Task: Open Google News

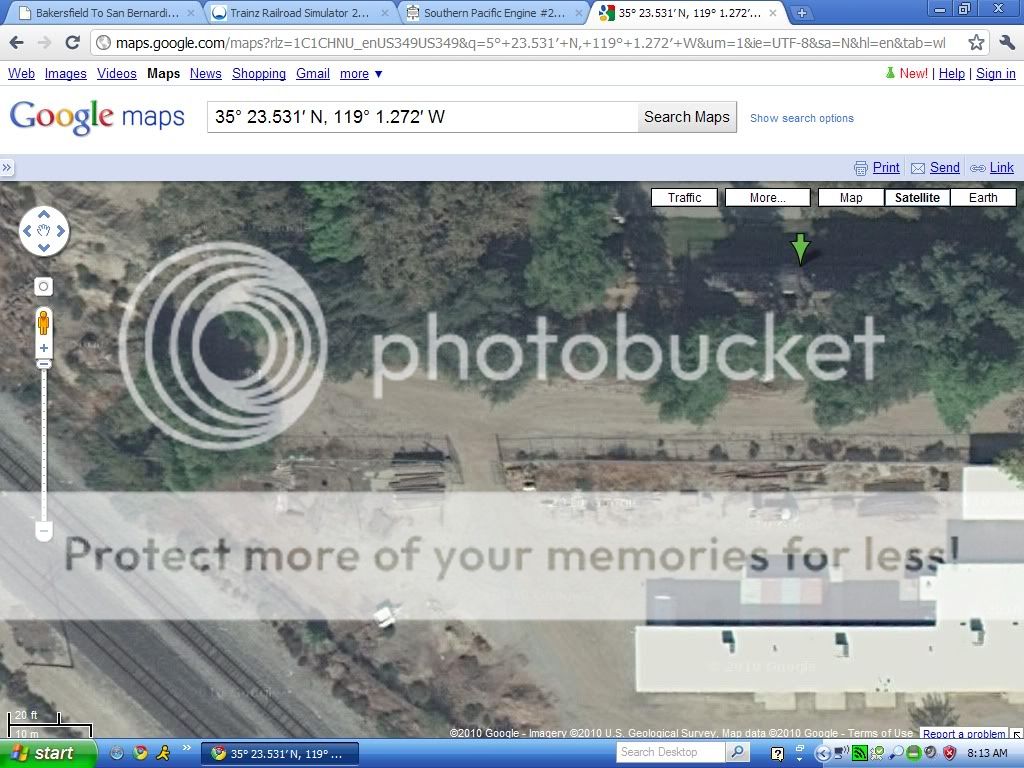Action: tap(206, 74)
